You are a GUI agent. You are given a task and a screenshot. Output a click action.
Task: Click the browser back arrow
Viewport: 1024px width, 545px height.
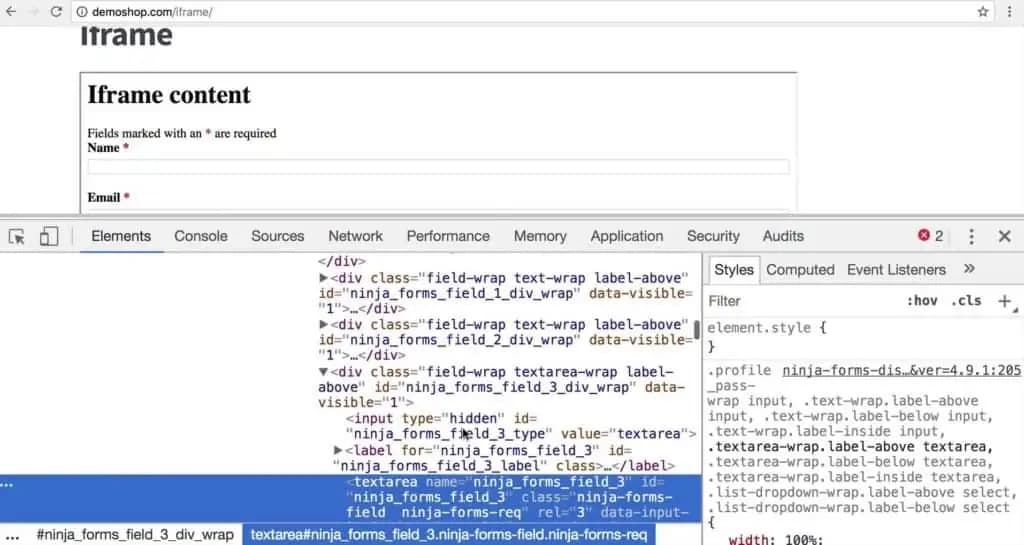click(x=11, y=12)
